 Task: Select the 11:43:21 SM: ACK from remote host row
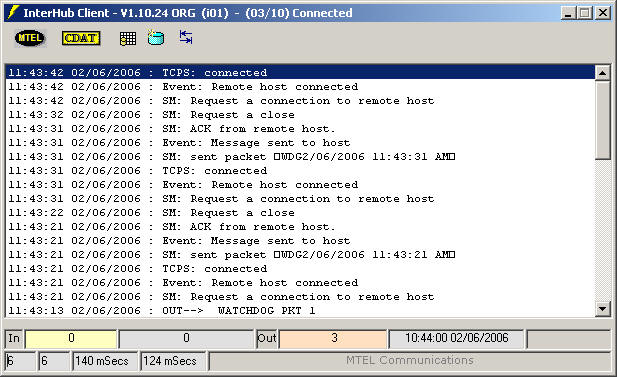[x=300, y=227]
